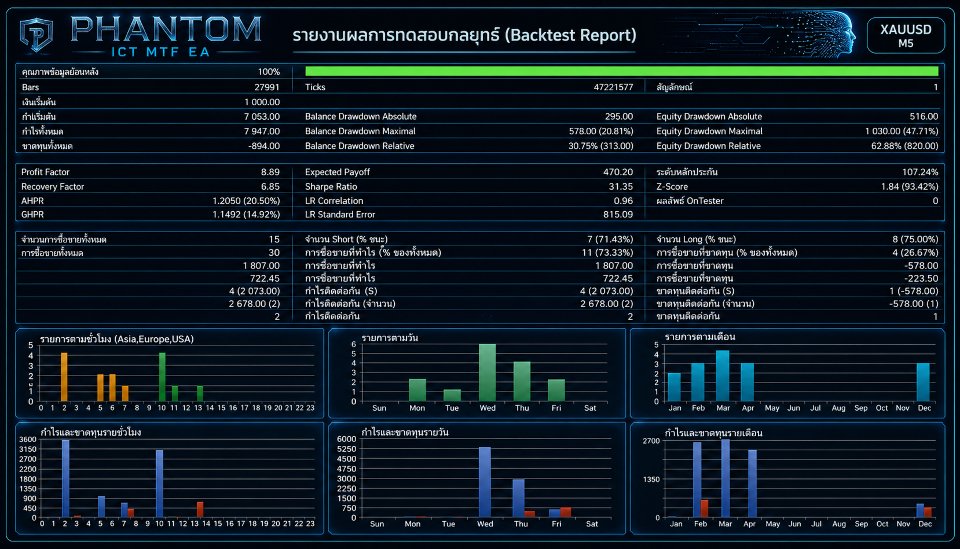The height and width of the screenshot is (549, 960).
Task: Click the PHANTOM ICT MTF EA wordmark
Action: (166, 37)
